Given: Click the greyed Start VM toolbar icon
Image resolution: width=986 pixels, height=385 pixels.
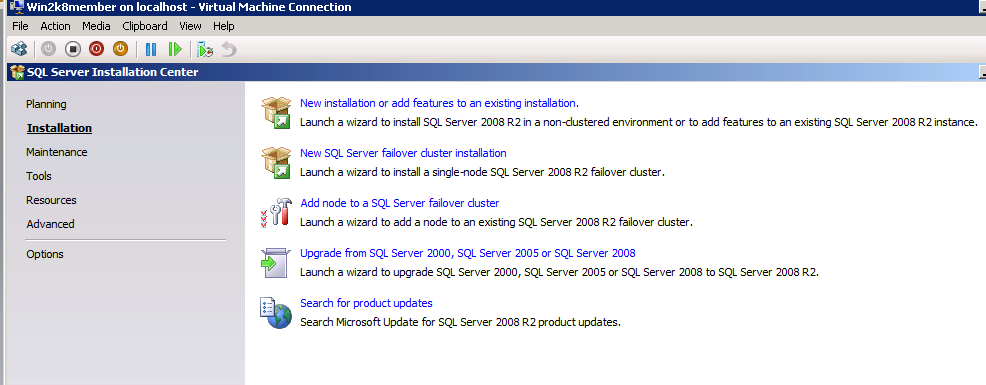Looking at the screenshot, I should tap(49, 48).
